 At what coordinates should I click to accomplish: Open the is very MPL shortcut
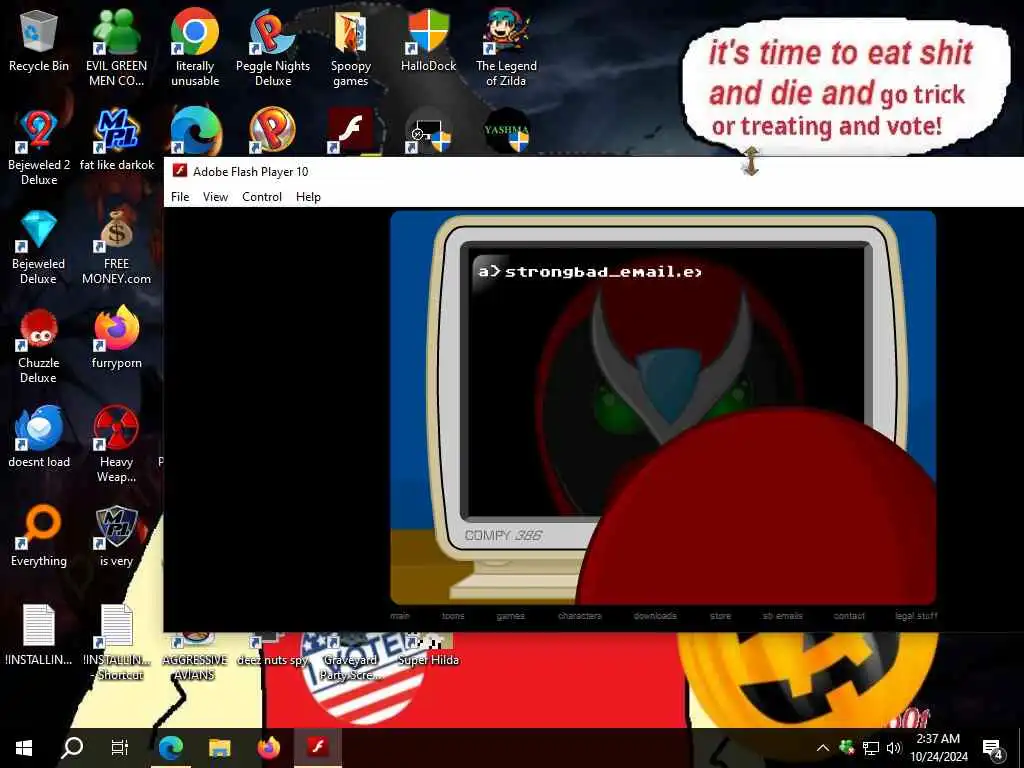(x=116, y=536)
